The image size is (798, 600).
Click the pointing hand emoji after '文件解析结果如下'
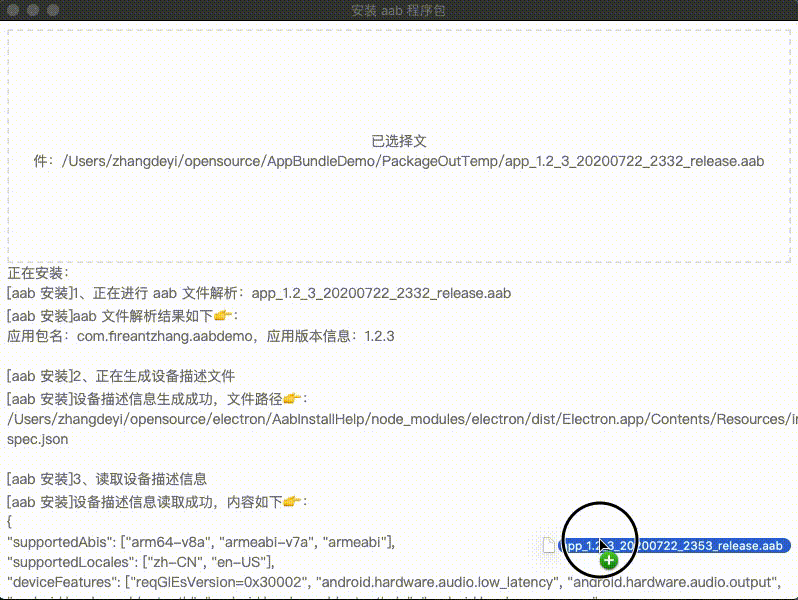point(222,316)
